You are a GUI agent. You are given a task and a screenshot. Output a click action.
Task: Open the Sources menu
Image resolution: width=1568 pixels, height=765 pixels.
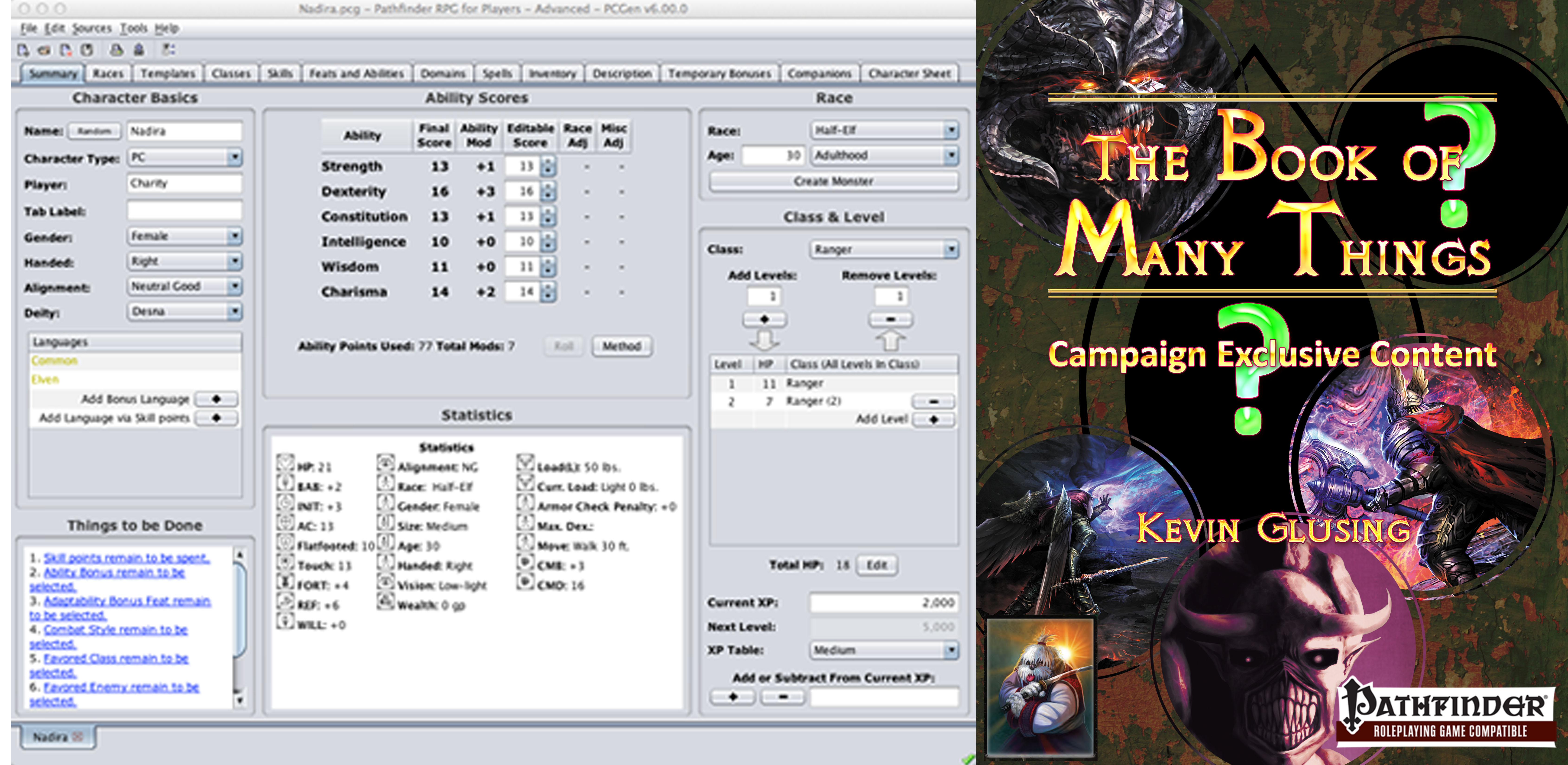point(92,28)
